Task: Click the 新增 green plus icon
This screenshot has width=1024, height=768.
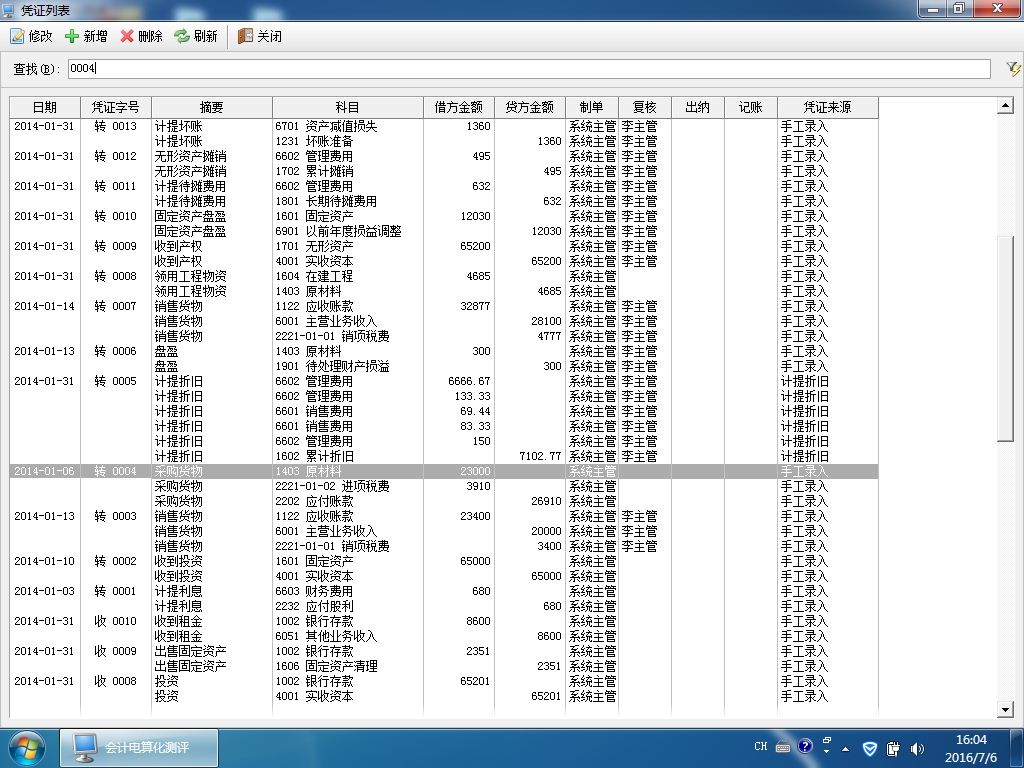Action: pyautogui.click(x=72, y=37)
